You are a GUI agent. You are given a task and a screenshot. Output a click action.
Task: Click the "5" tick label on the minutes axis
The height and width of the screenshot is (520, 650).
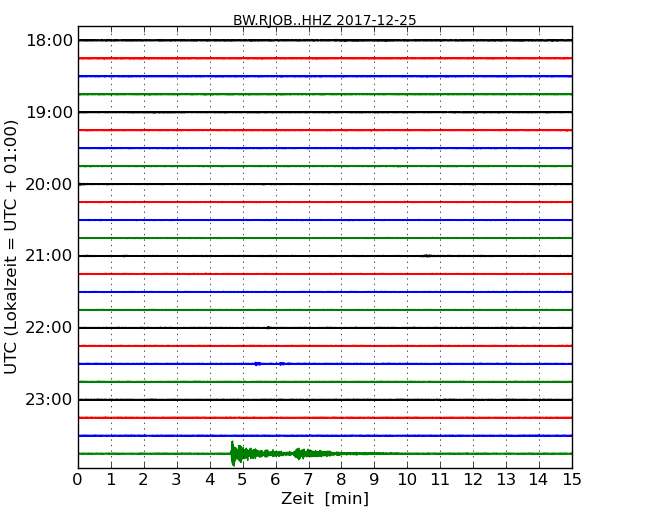243,480
